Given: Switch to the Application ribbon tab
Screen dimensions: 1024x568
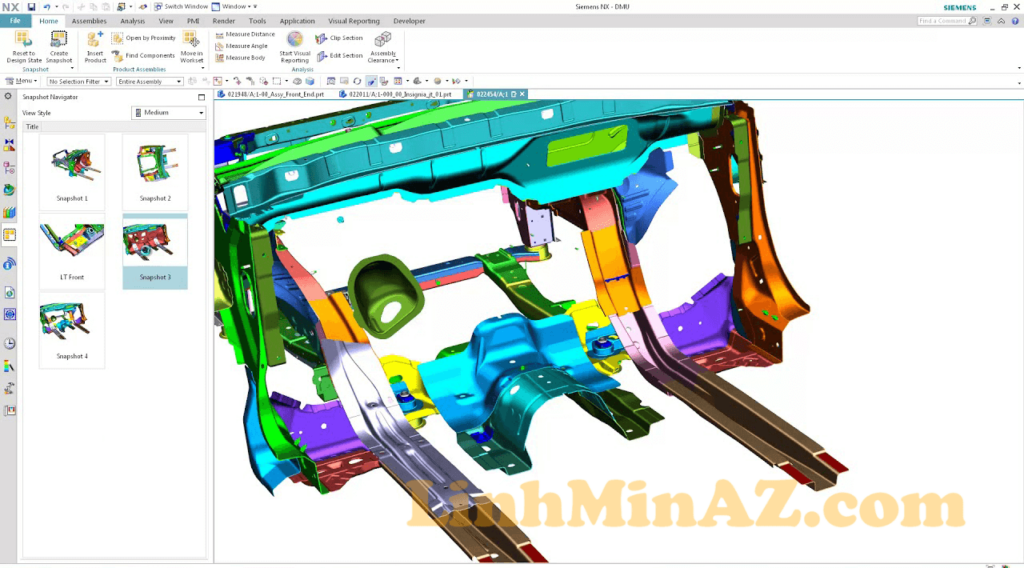Looking at the screenshot, I should coord(297,21).
